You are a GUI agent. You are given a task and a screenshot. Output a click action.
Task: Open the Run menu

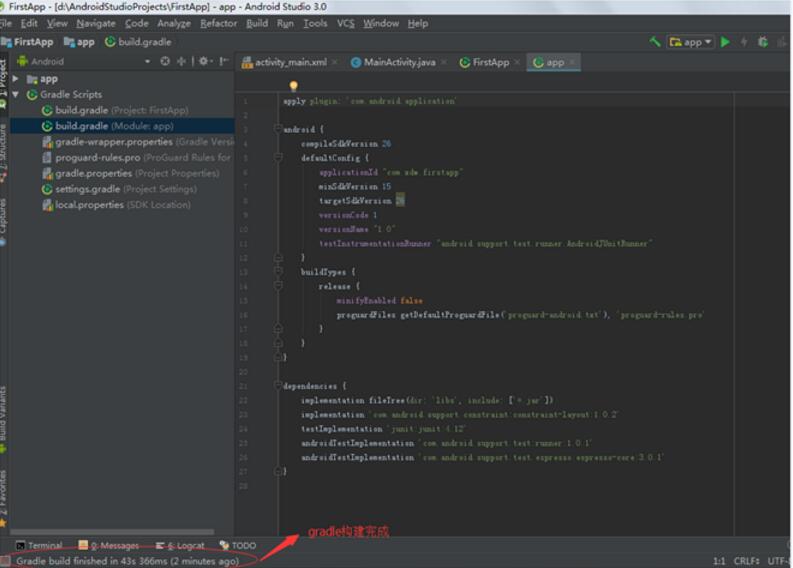pyautogui.click(x=285, y=23)
